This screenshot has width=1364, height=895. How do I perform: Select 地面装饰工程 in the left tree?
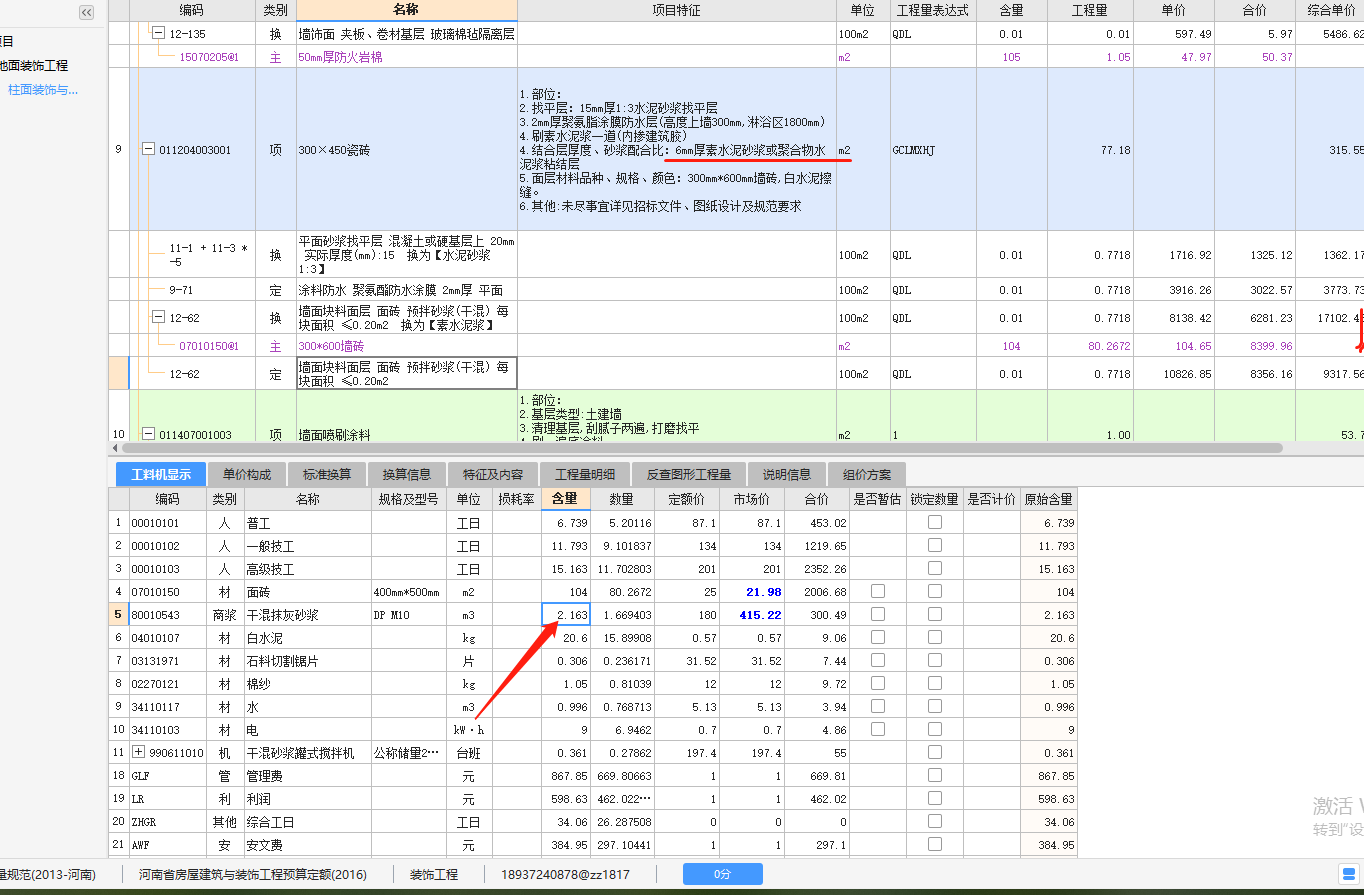point(34,65)
